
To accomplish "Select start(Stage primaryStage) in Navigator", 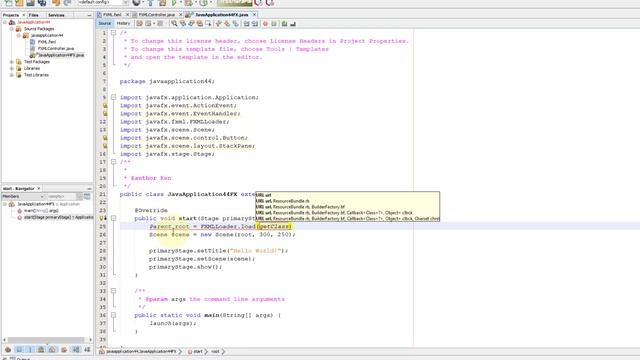I will (58, 218).
